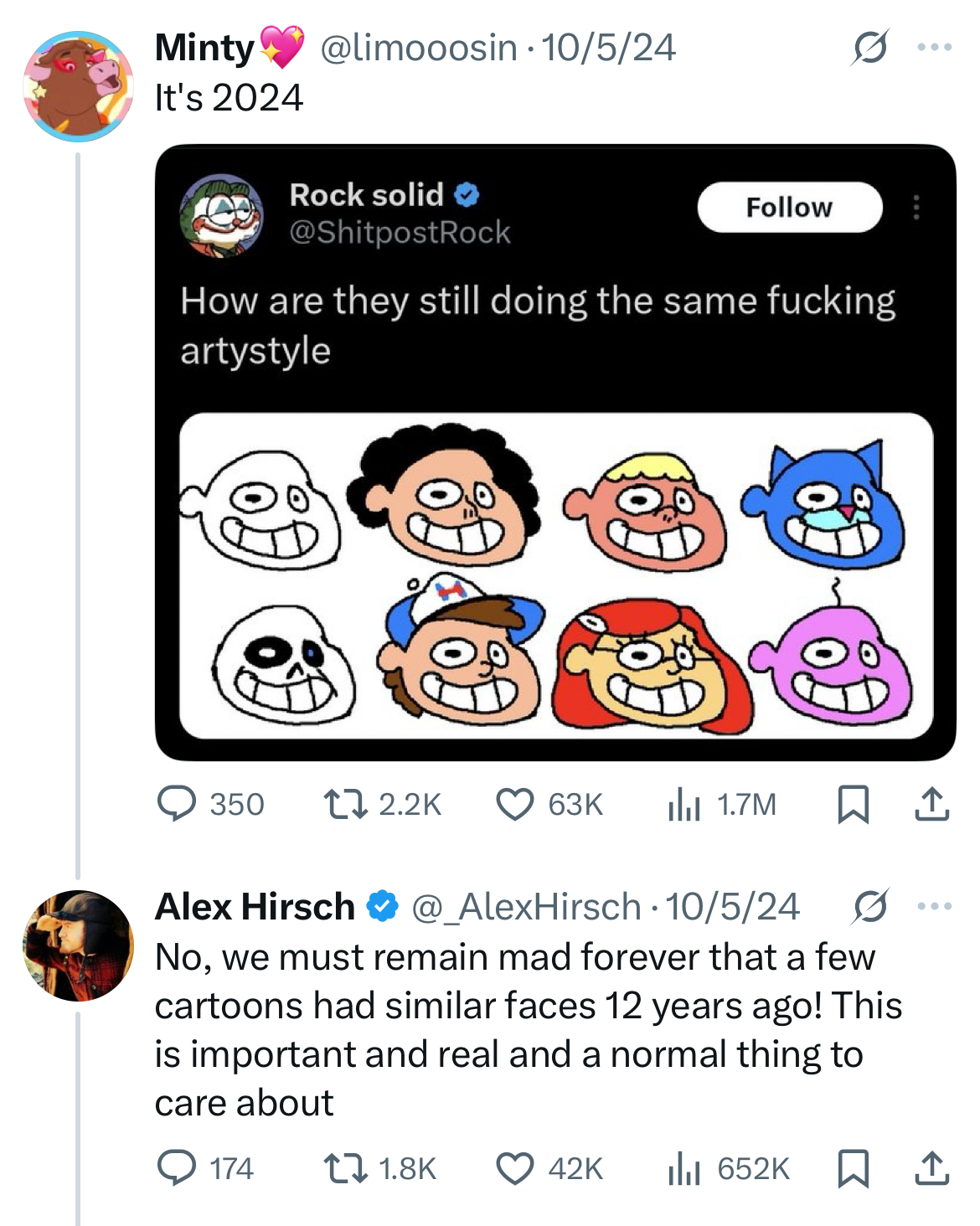Share Minty's post
This screenshot has width=980, height=1226.
point(931,804)
